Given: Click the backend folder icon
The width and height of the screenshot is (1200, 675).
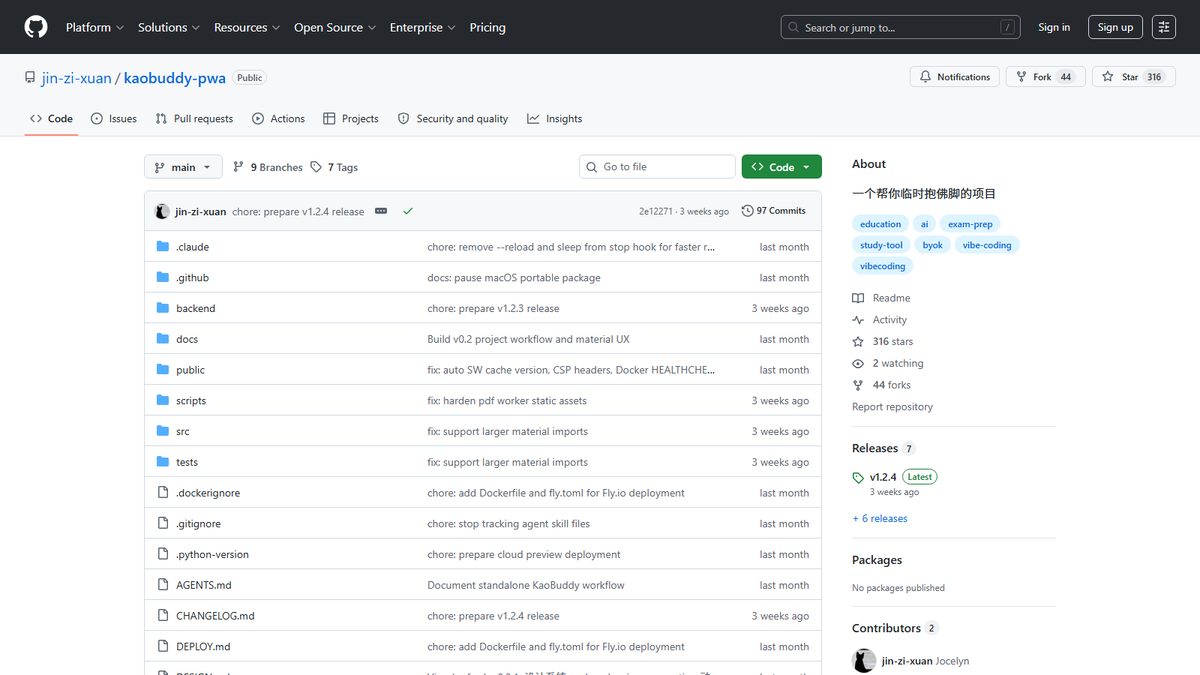Looking at the screenshot, I should pos(163,308).
